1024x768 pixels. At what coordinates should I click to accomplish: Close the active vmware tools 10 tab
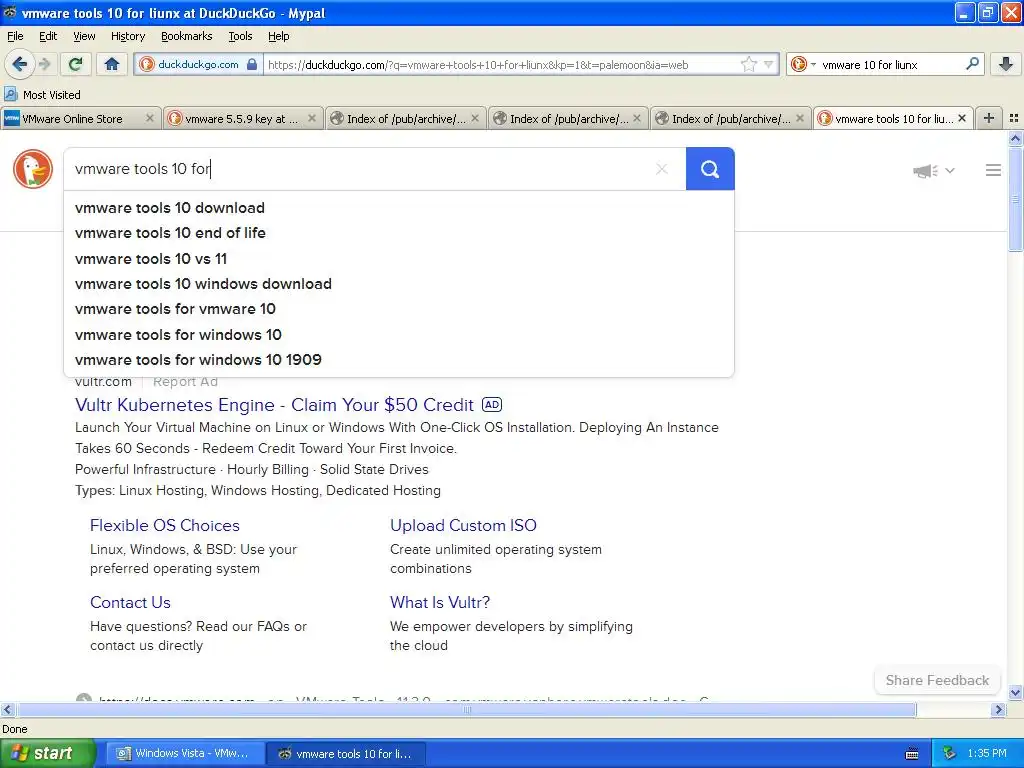pyautogui.click(x=962, y=118)
